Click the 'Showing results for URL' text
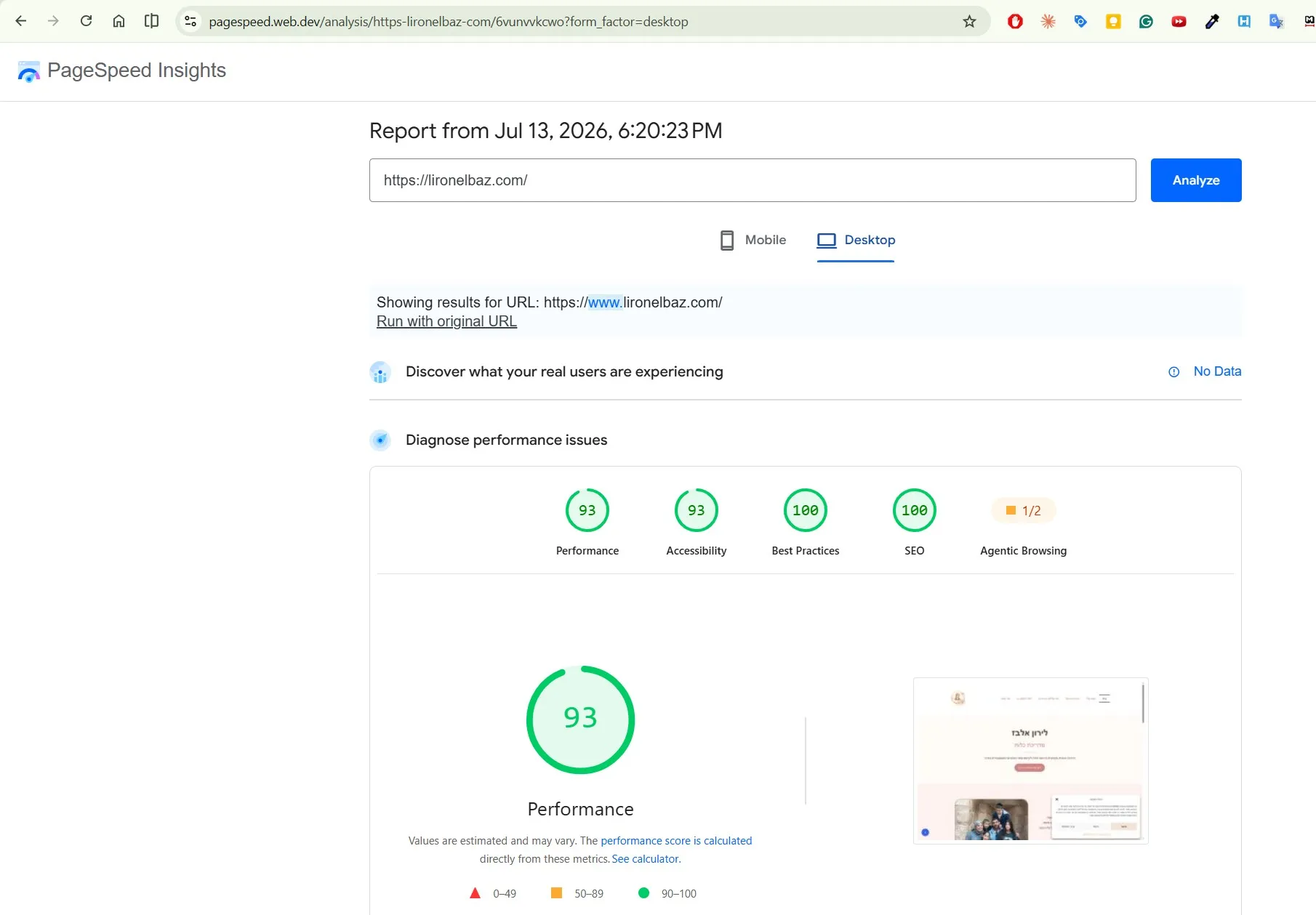 point(549,302)
